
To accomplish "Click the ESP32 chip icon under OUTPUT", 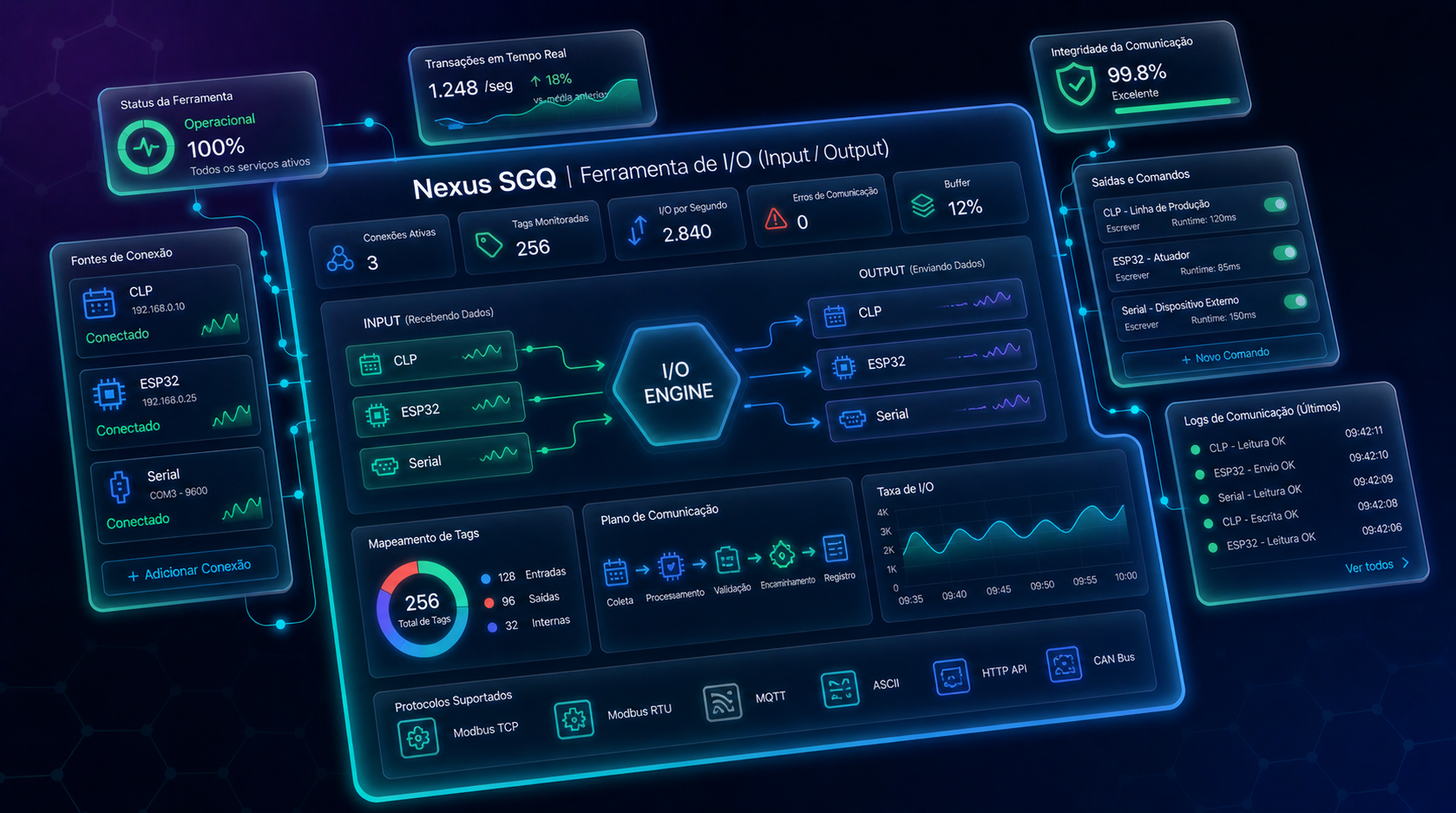I will pyautogui.click(x=843, y=368).
